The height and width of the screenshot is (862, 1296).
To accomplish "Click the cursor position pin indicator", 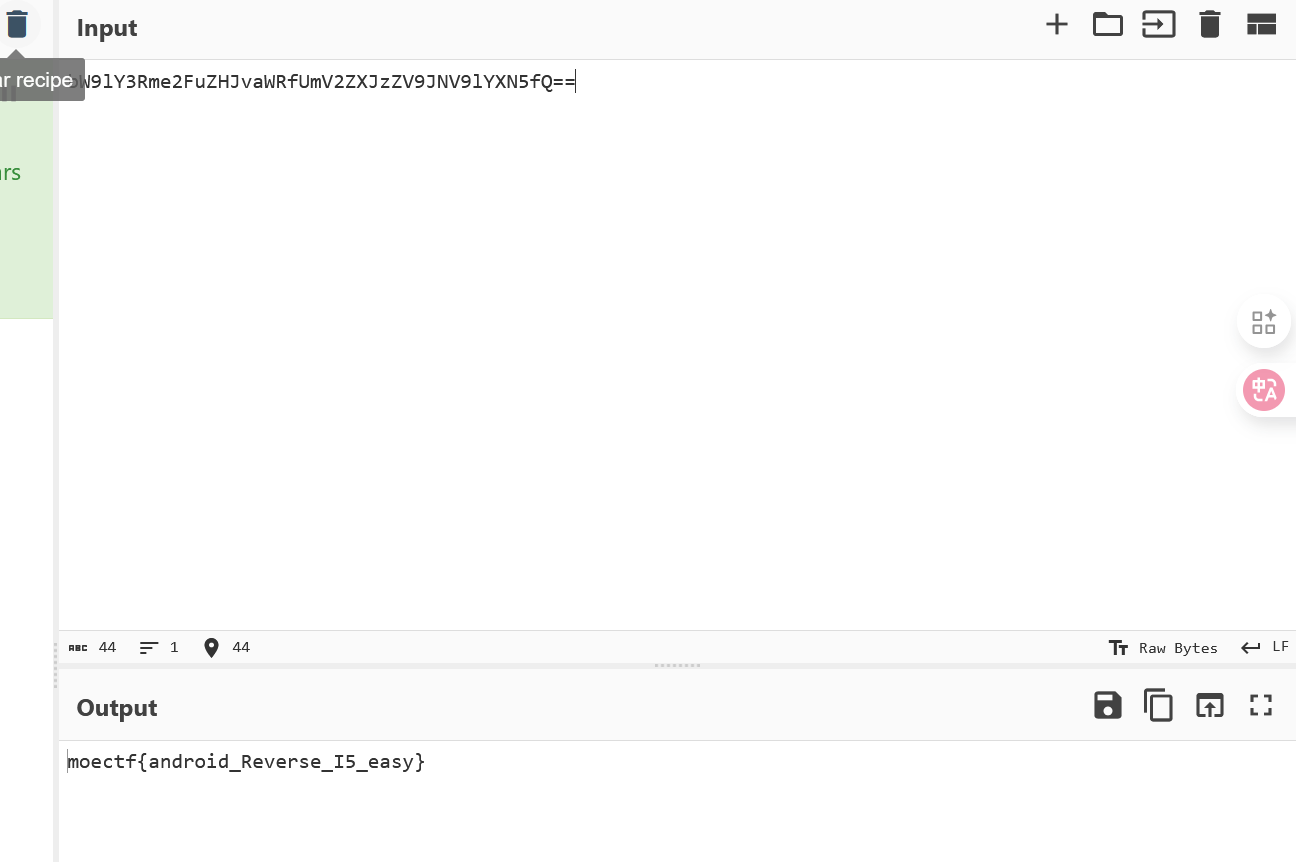I will (226, 648).
